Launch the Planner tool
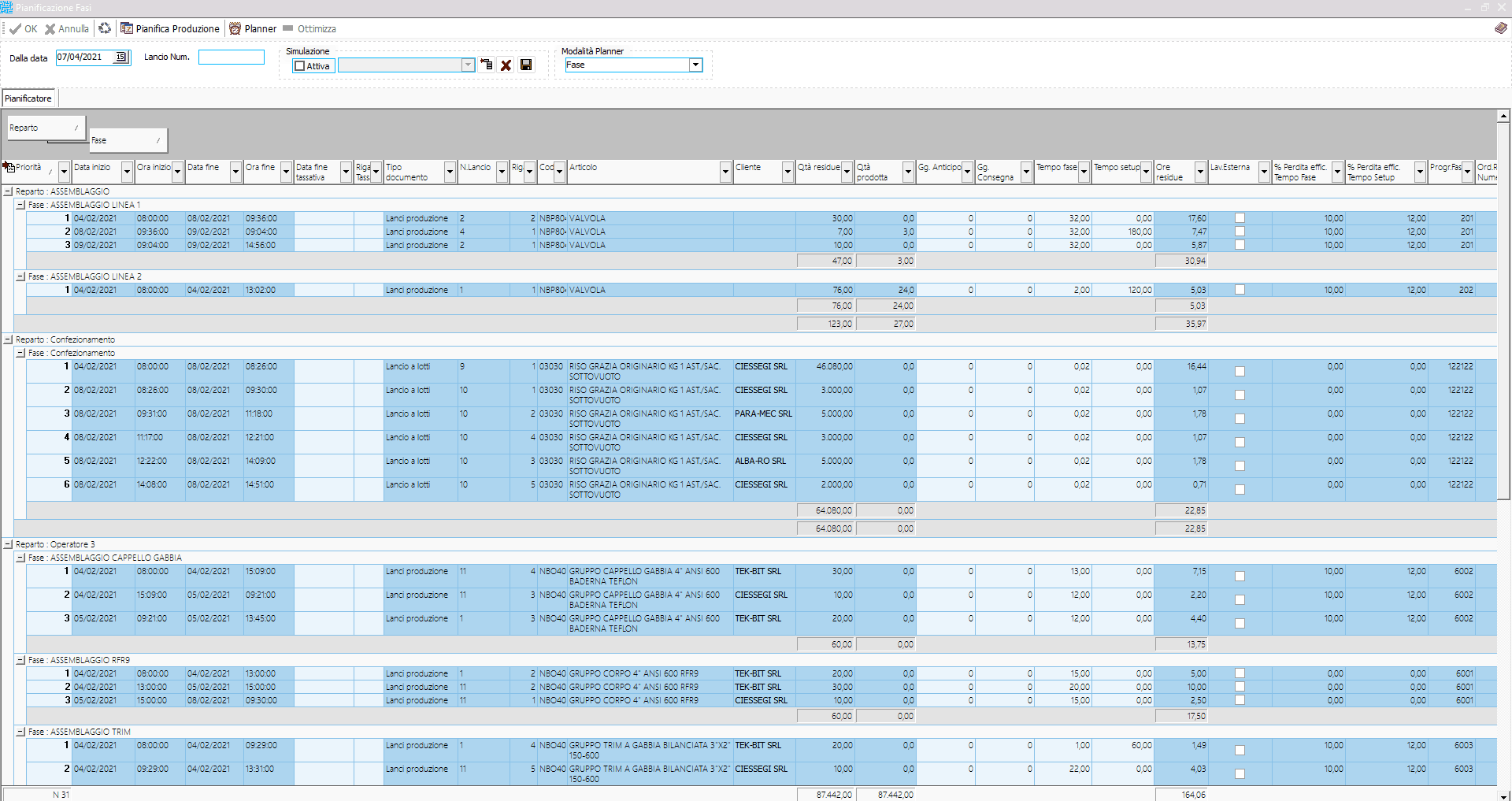 pos(253,29)
